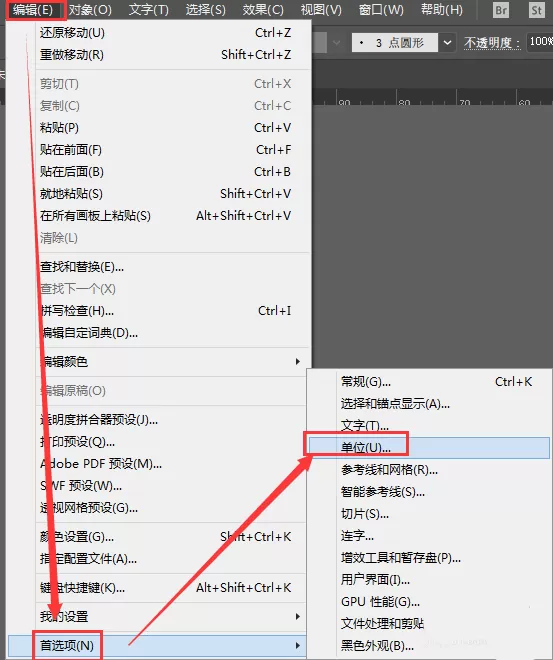
Task: Open 文字(T)... in the preferences submenu
Action: pos(429,426)
